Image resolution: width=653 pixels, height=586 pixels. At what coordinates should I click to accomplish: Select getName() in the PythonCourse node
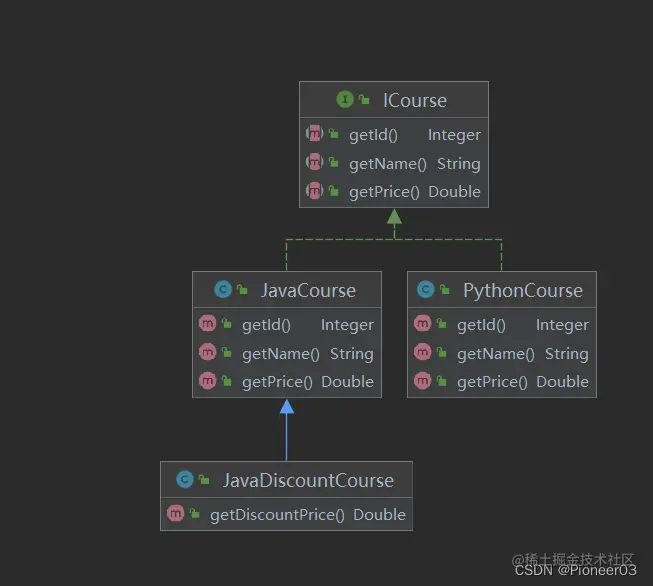(496, 354)
